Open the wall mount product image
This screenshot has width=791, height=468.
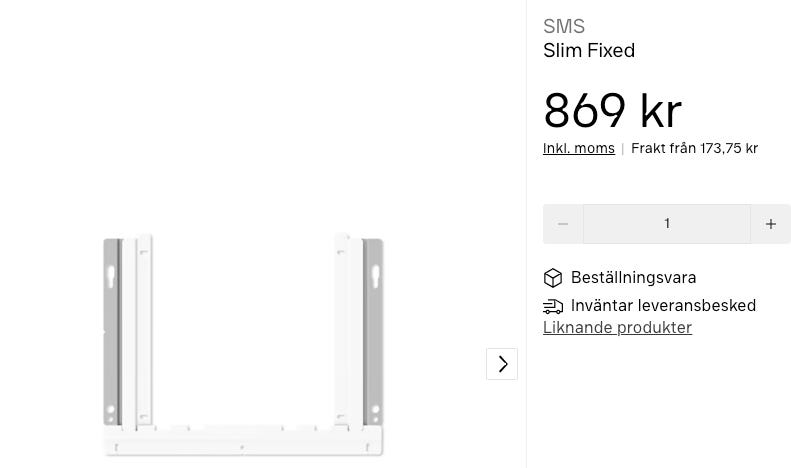tap(243, 345)
